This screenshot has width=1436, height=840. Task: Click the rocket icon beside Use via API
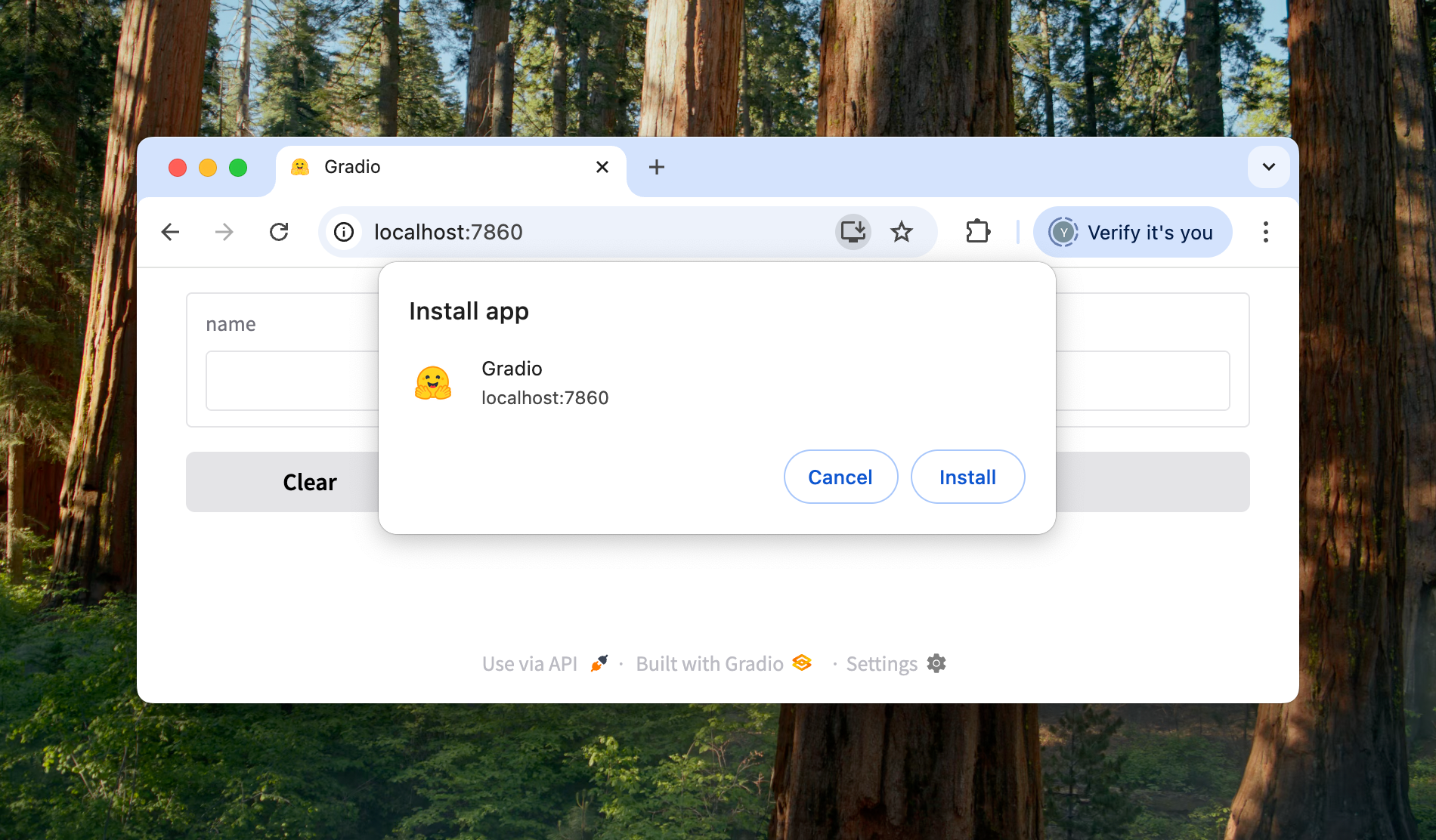click(x=597, y=663)
